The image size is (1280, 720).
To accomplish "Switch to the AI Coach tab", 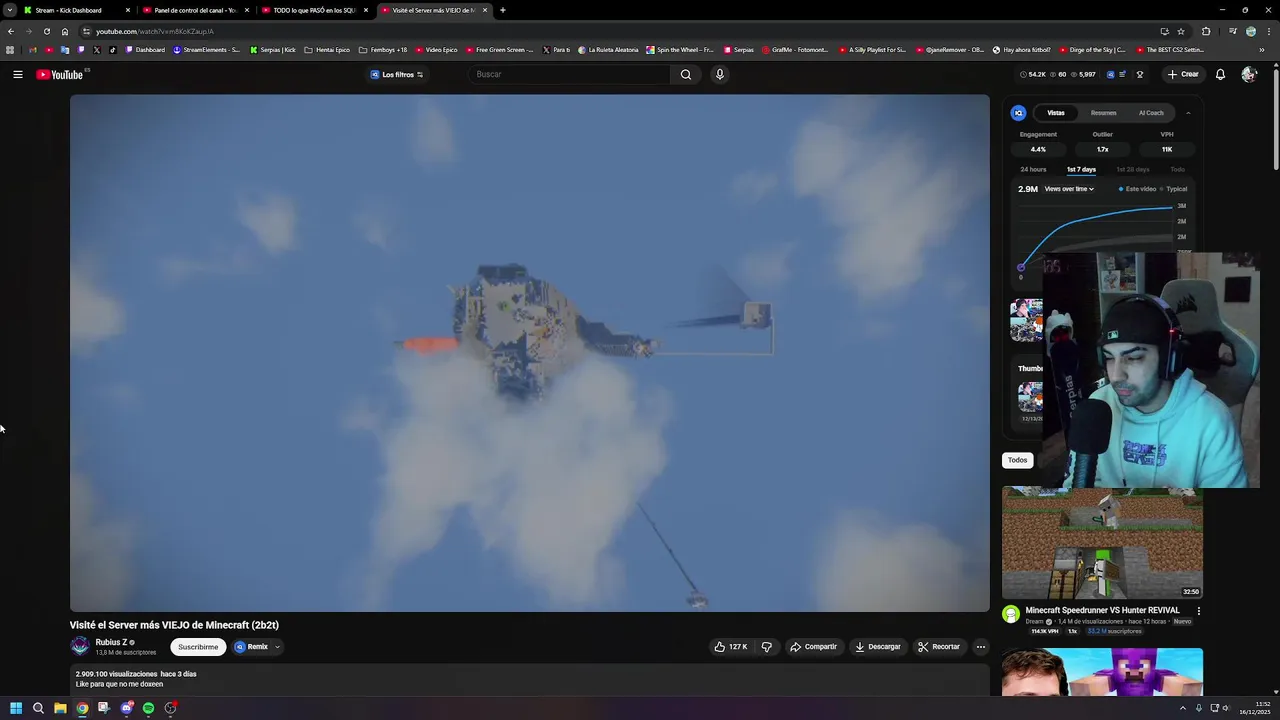I will [1151, 113].
